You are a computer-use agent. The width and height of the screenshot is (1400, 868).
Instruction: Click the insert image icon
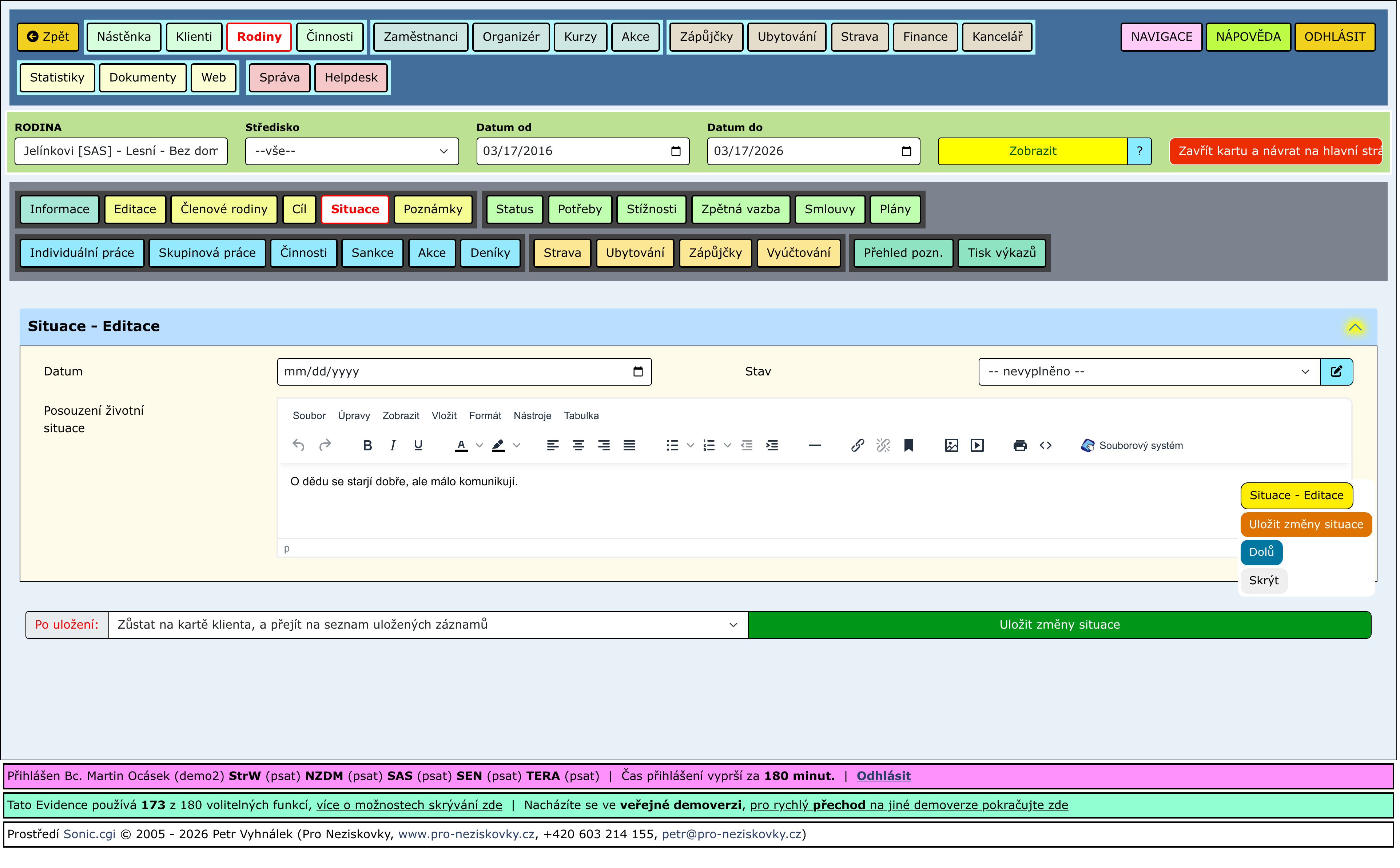(951, 446)
